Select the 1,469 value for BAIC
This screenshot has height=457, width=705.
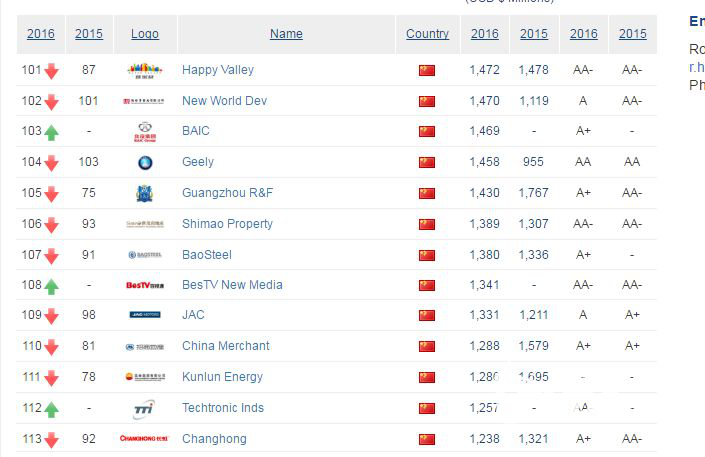pyautogui.click(x=485, y=131)
